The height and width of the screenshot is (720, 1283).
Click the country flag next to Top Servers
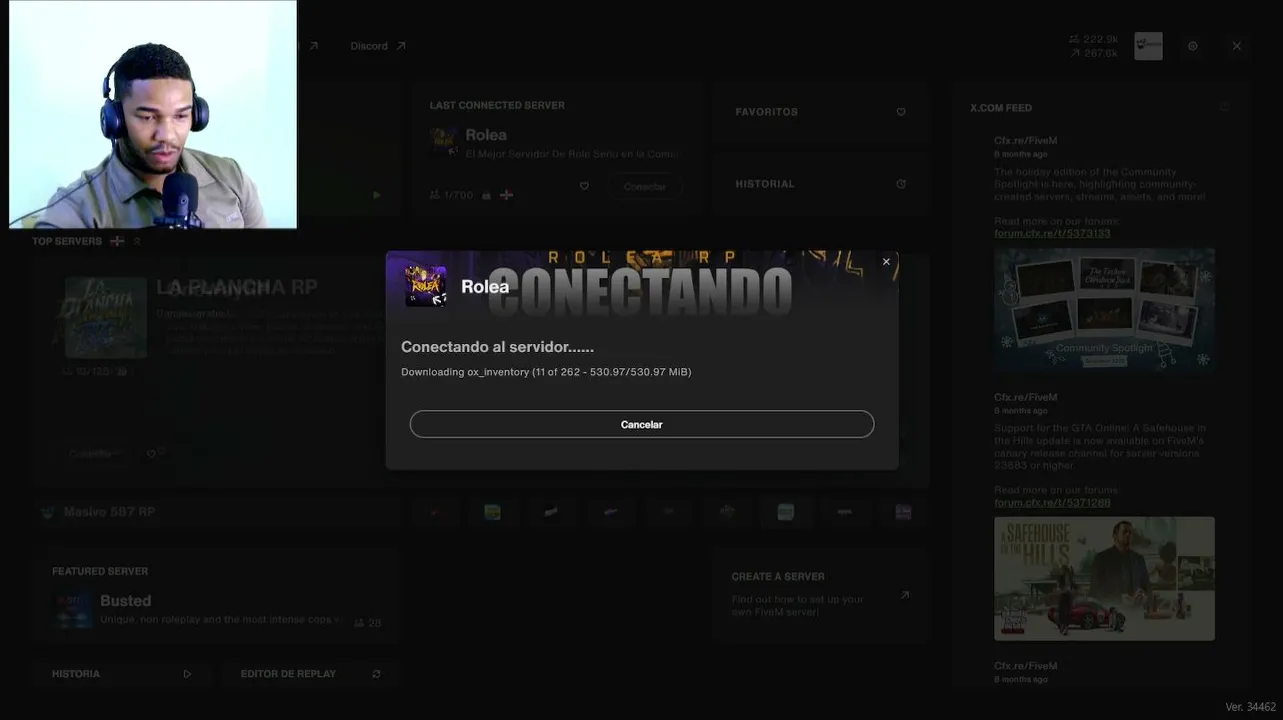pos(117,241)
